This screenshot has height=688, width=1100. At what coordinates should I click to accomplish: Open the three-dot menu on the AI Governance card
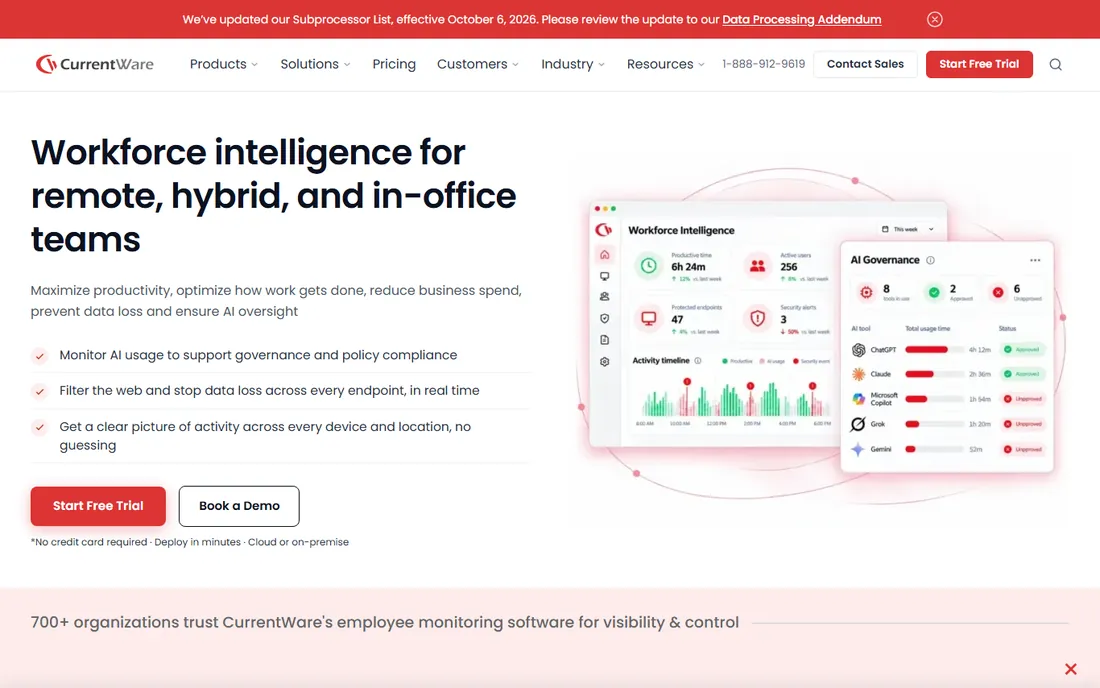1035,260
